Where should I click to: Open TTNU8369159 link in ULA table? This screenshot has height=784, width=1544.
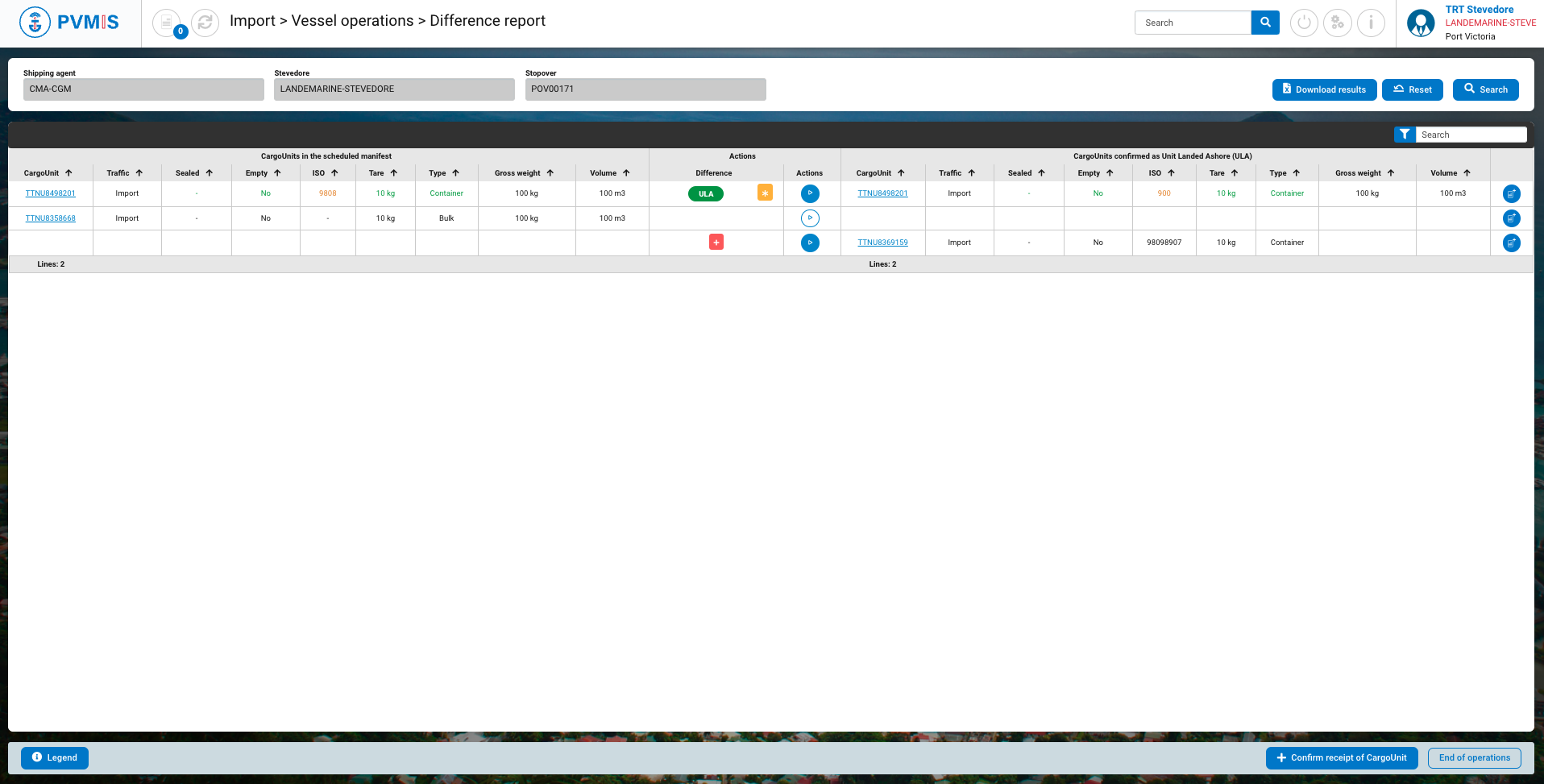(x=882, y=243)
